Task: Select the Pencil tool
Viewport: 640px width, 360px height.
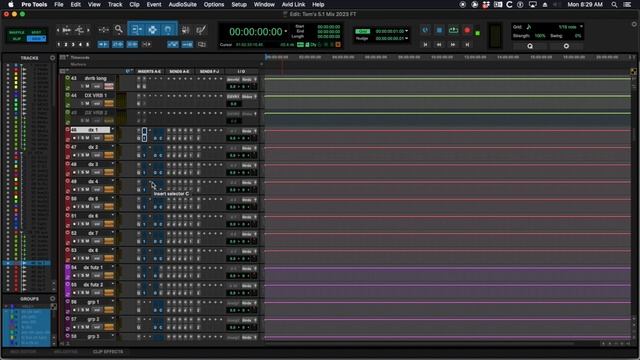Action: pos(200,29)
